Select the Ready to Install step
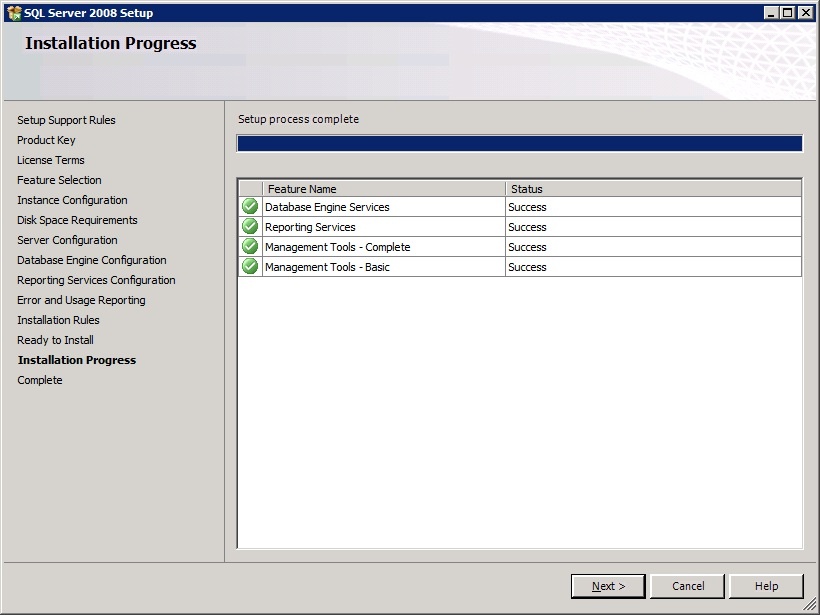The image size is (820, 615). pyautogui.click(x=55, y=340)
